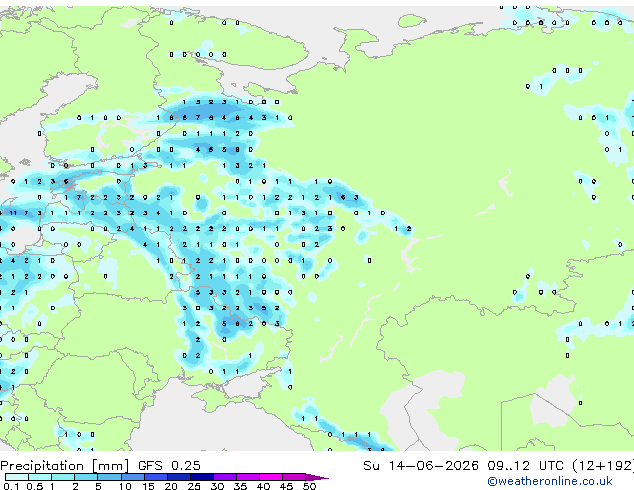Click the "0.1" legend scale label
Viewport: 634px width, 490px height.
tap(11, 486)
